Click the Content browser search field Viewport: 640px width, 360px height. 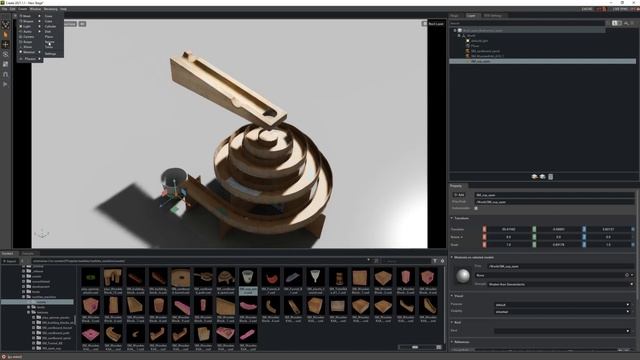tap(406, 261)
